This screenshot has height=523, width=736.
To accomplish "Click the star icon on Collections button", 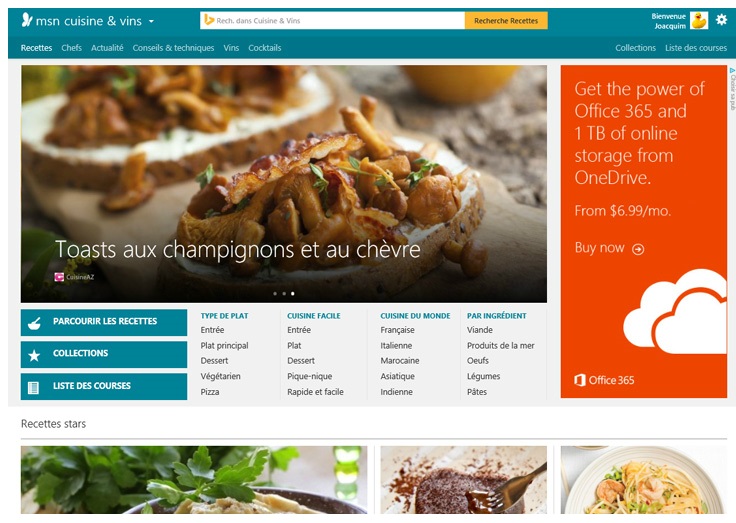I will pyautogui.click(x=34, y=355).
